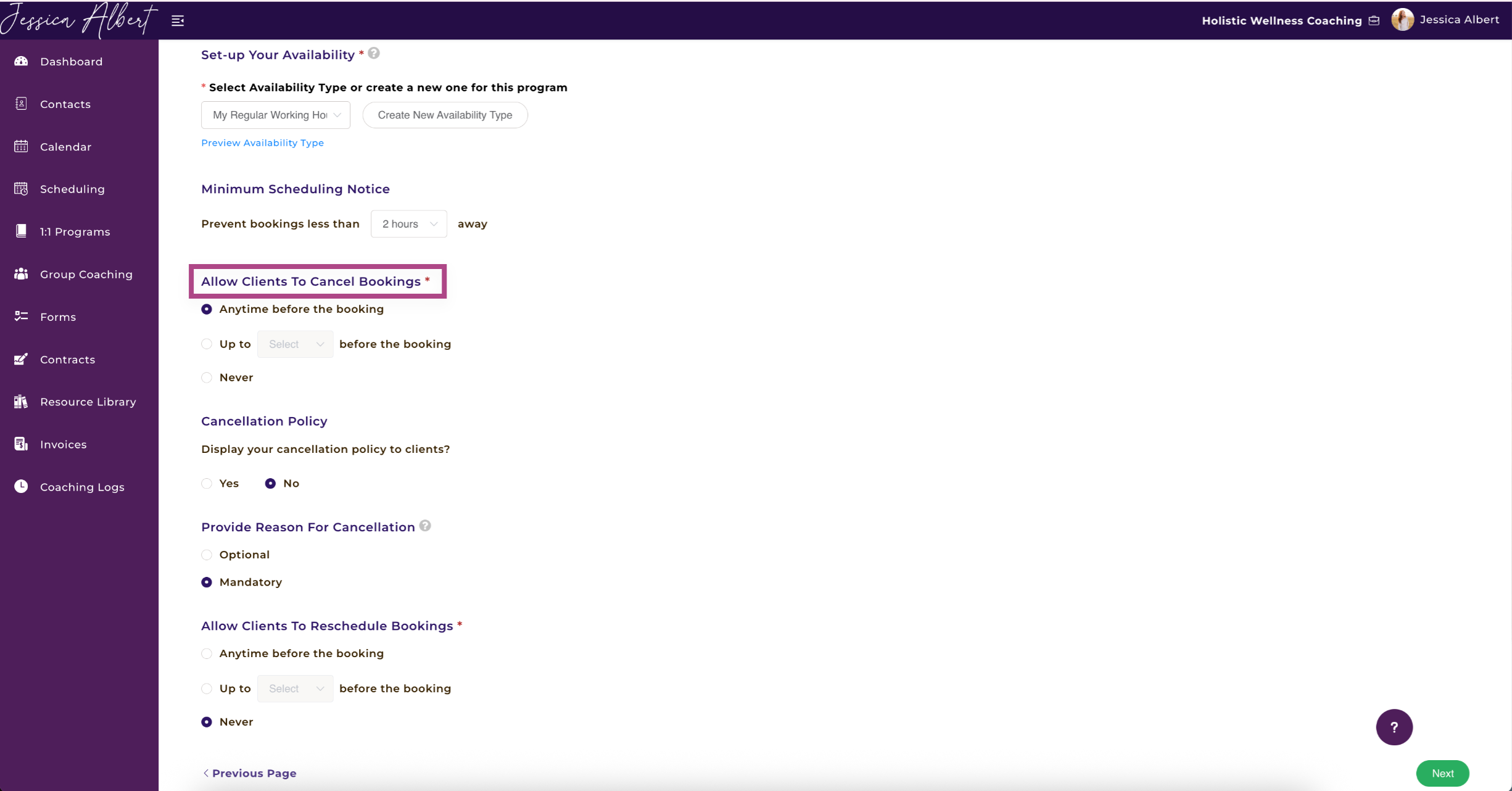Click the Contacts address book icon
This screenshot has width=1512, height=791.
[x=21, y=104]
